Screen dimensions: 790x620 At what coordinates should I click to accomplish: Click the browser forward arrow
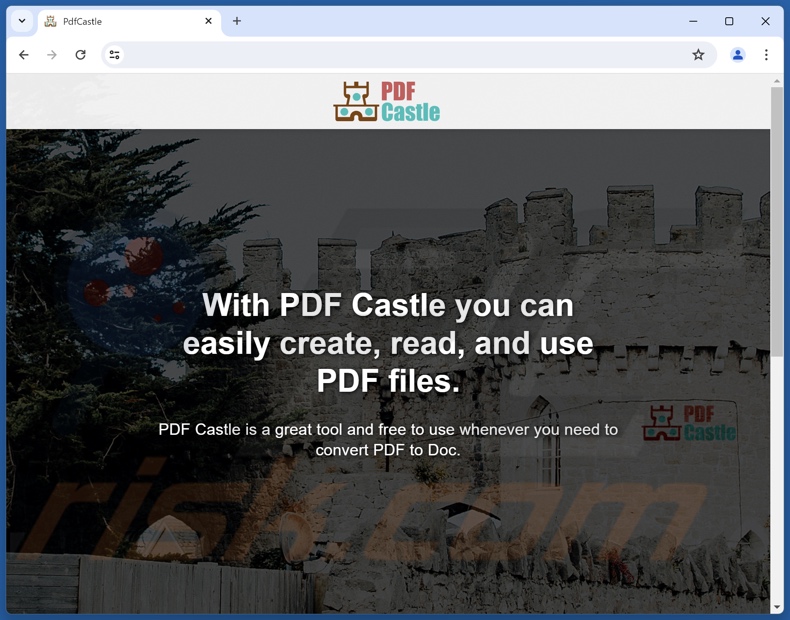point(52,55)
